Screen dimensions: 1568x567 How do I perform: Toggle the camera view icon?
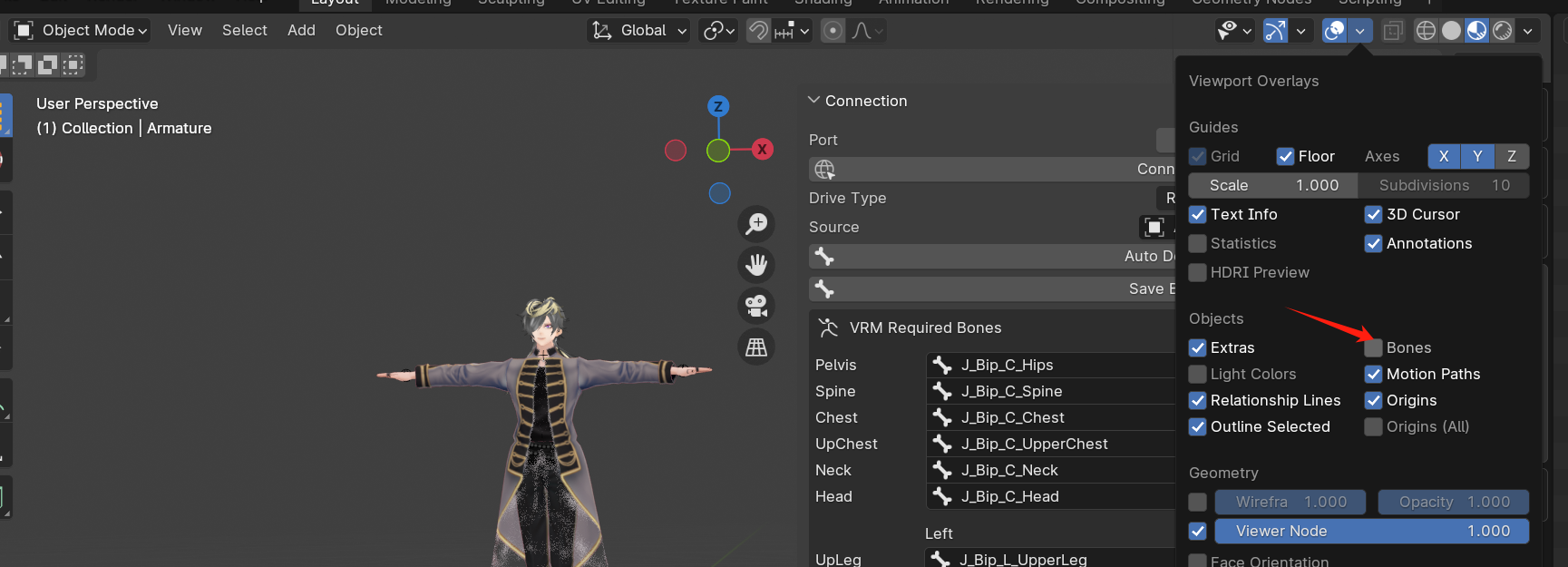point(756,306)
